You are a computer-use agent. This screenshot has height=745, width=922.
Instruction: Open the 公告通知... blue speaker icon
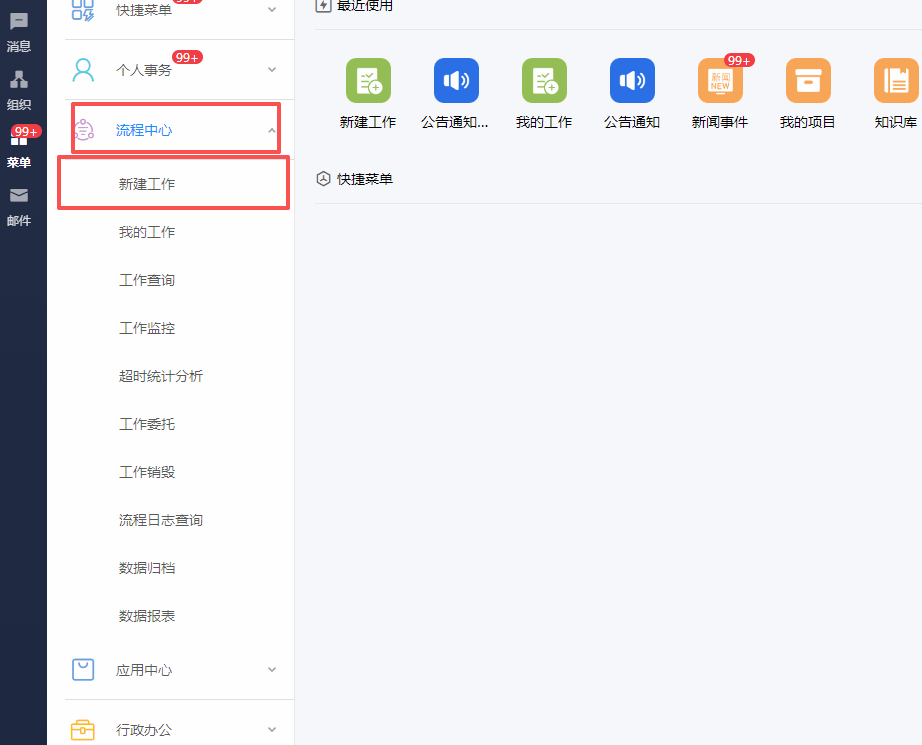click(456, 81)
